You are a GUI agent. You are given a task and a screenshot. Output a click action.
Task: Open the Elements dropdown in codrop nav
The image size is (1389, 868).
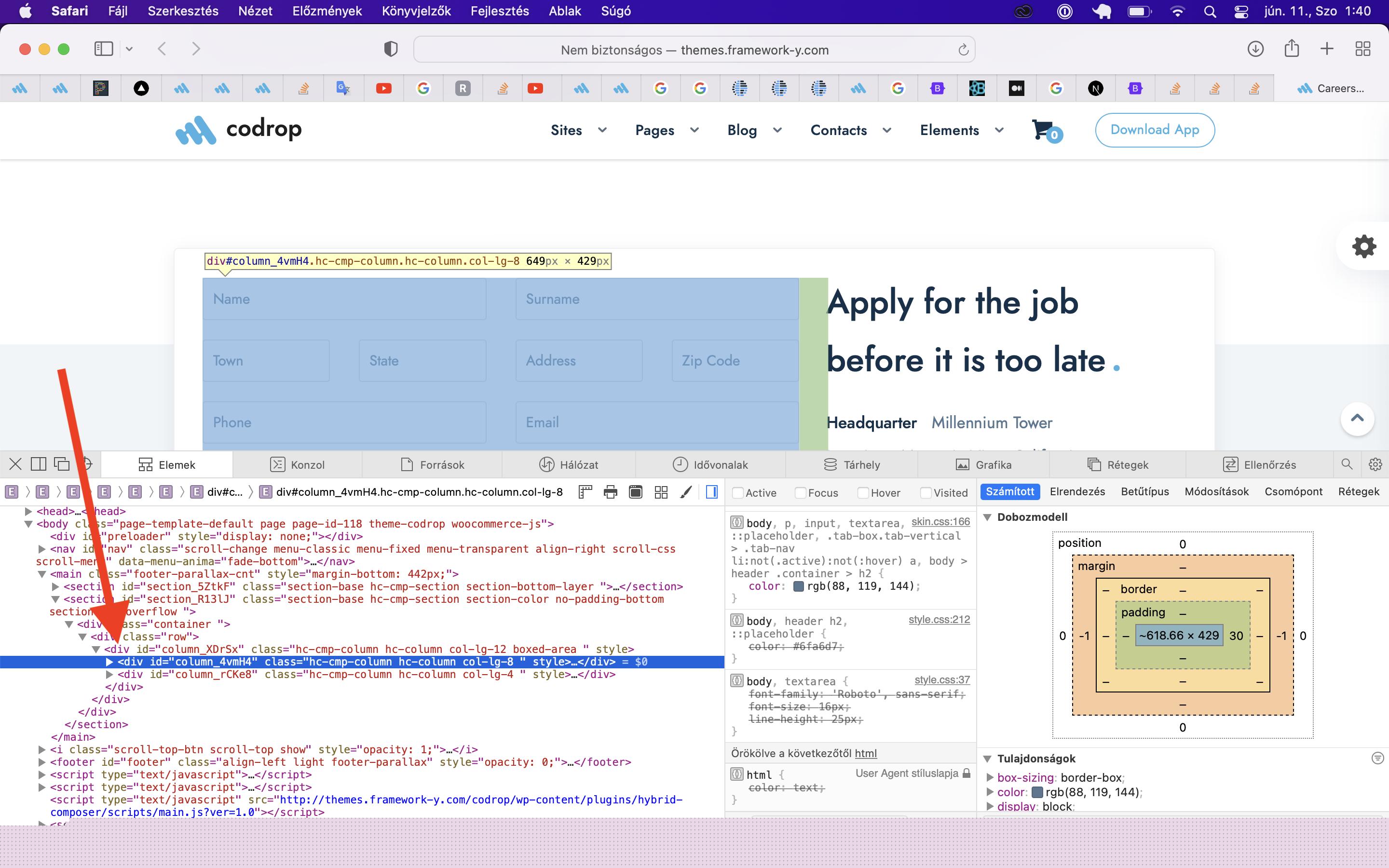[x=962, y=130]
